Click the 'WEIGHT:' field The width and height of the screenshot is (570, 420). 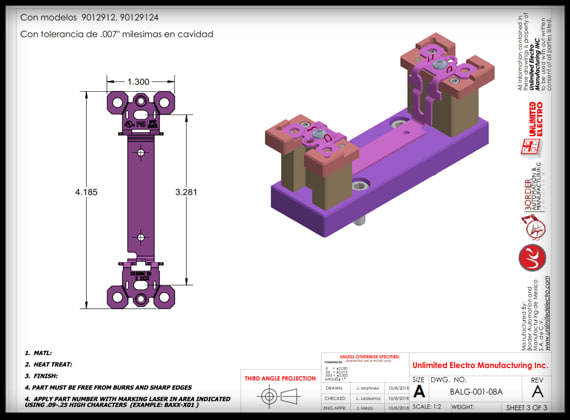462,407
